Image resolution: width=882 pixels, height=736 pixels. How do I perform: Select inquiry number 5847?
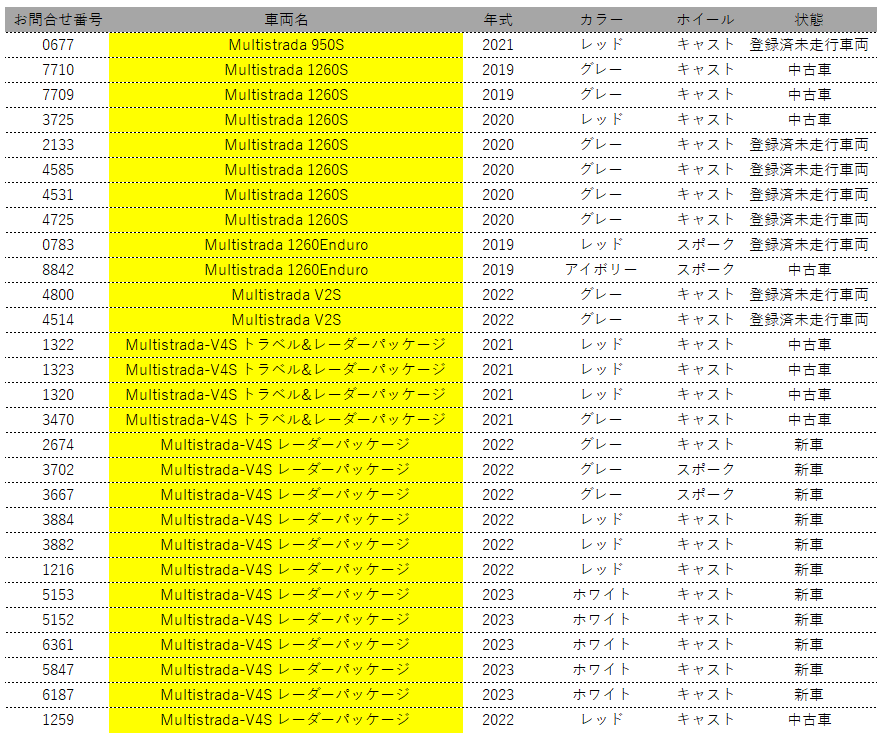coord(58,670)
